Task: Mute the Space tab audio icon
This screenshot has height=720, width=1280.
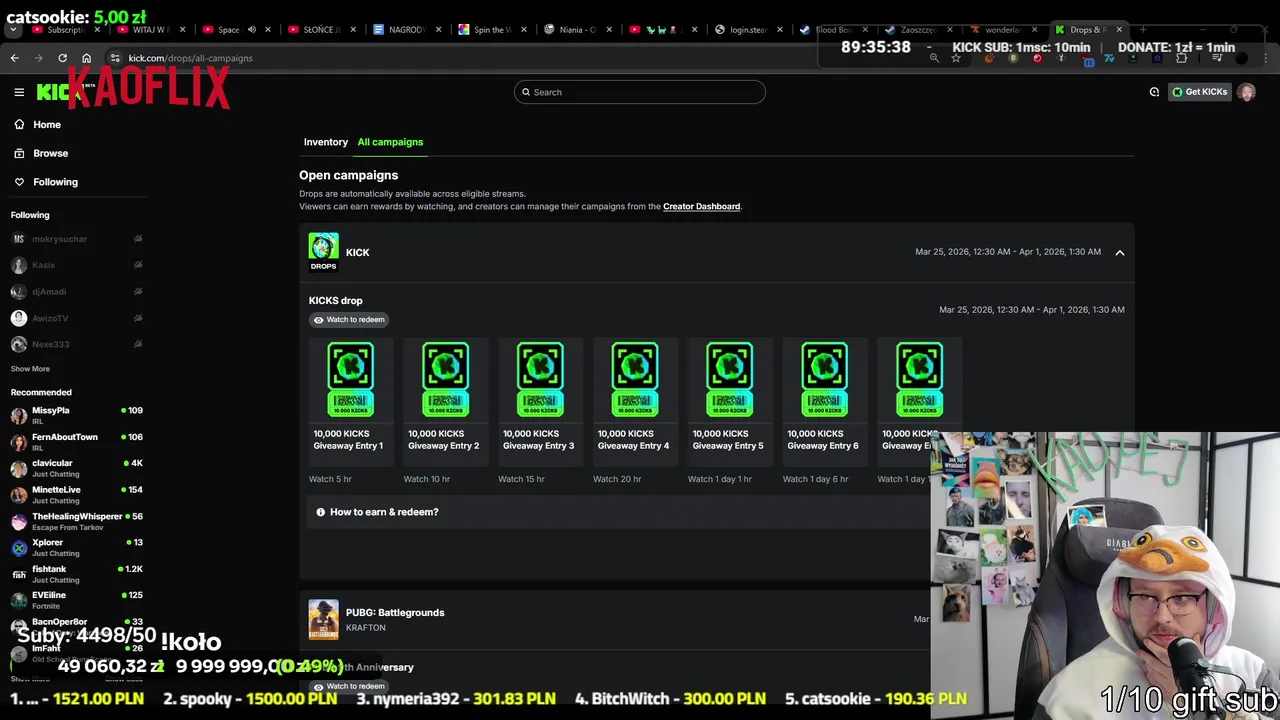Action: click(x=251, y=30)
